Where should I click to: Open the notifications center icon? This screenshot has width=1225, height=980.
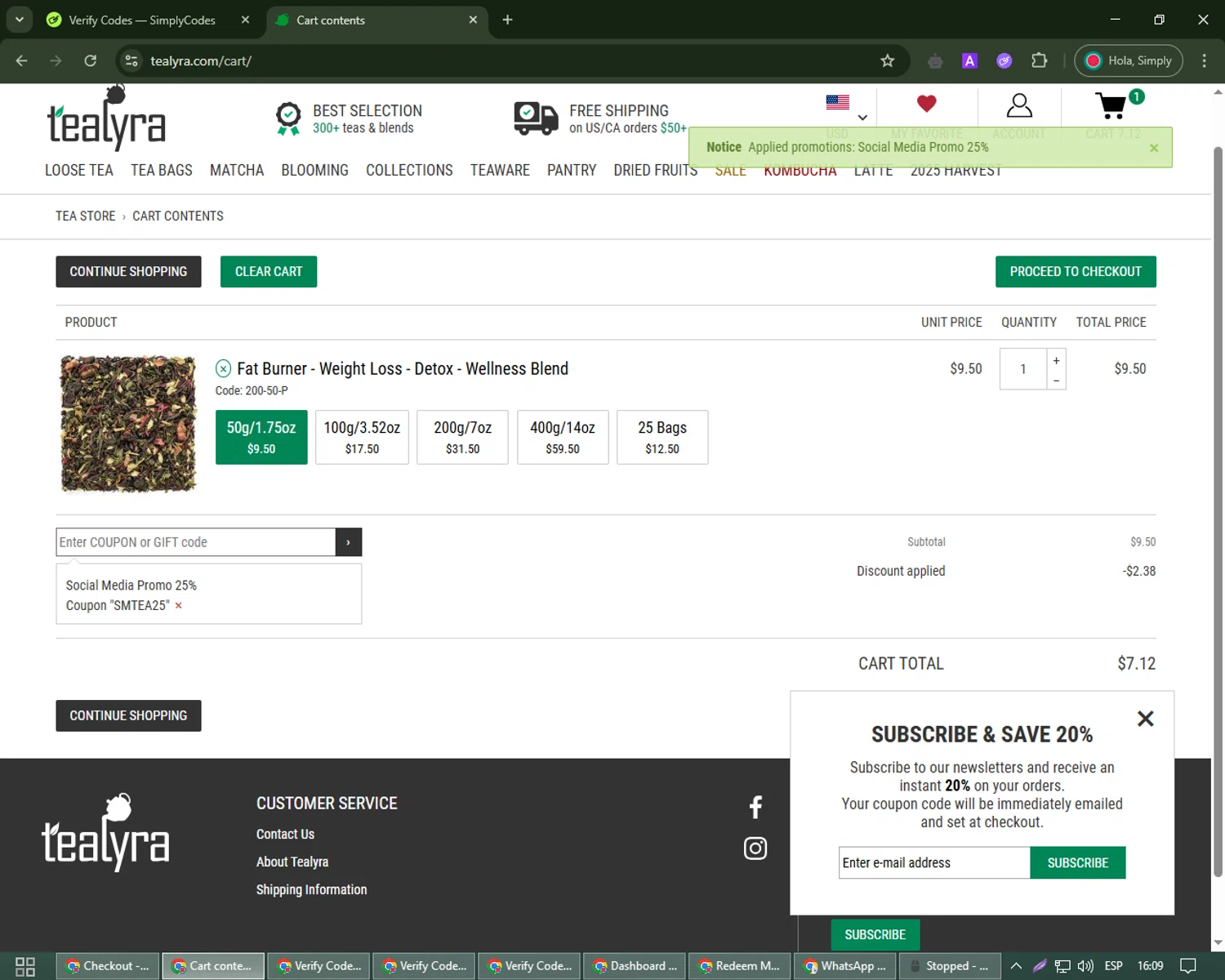click(1188, 966)
